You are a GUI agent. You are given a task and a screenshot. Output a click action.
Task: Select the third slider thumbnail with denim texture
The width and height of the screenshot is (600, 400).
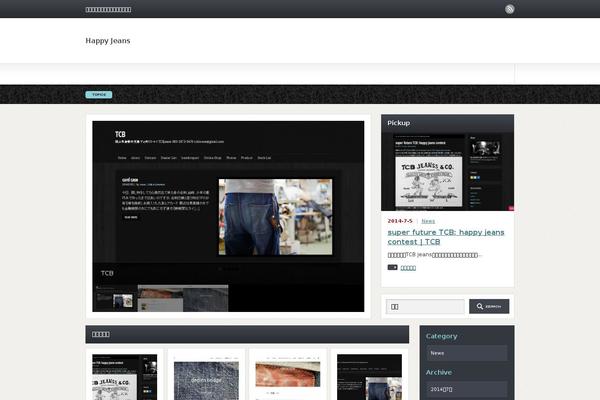point(206,298)
